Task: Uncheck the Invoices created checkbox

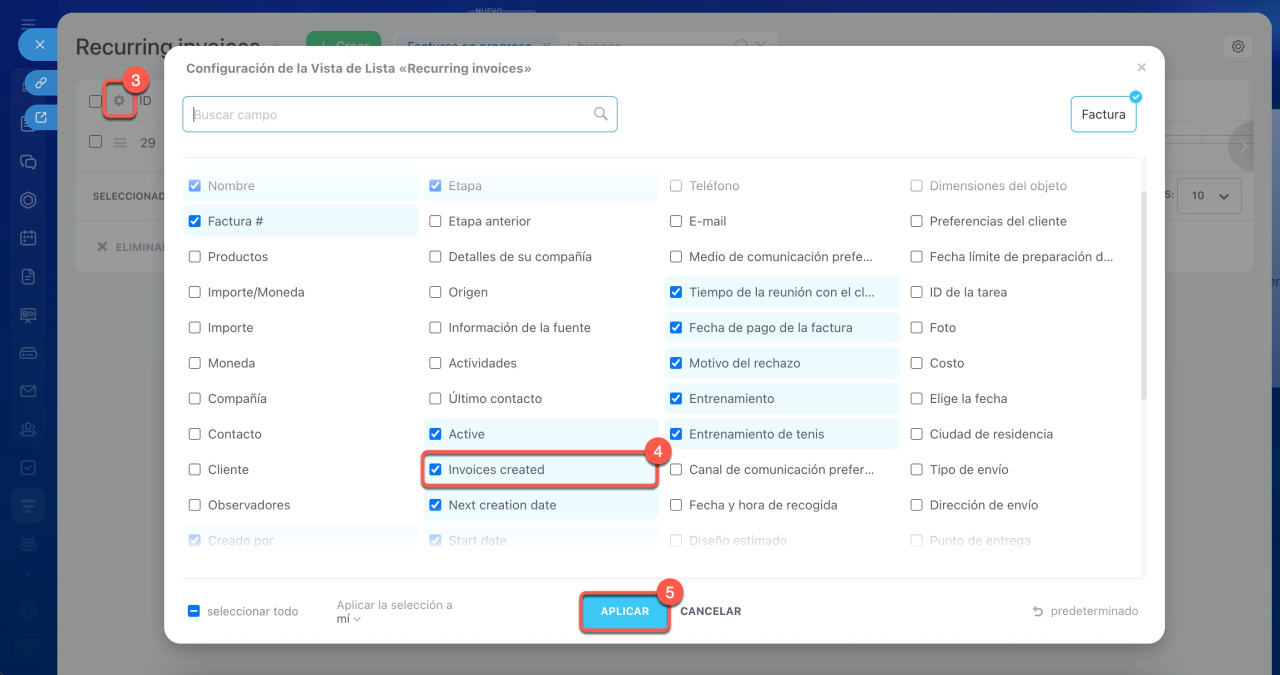Action: coord(435,469)
